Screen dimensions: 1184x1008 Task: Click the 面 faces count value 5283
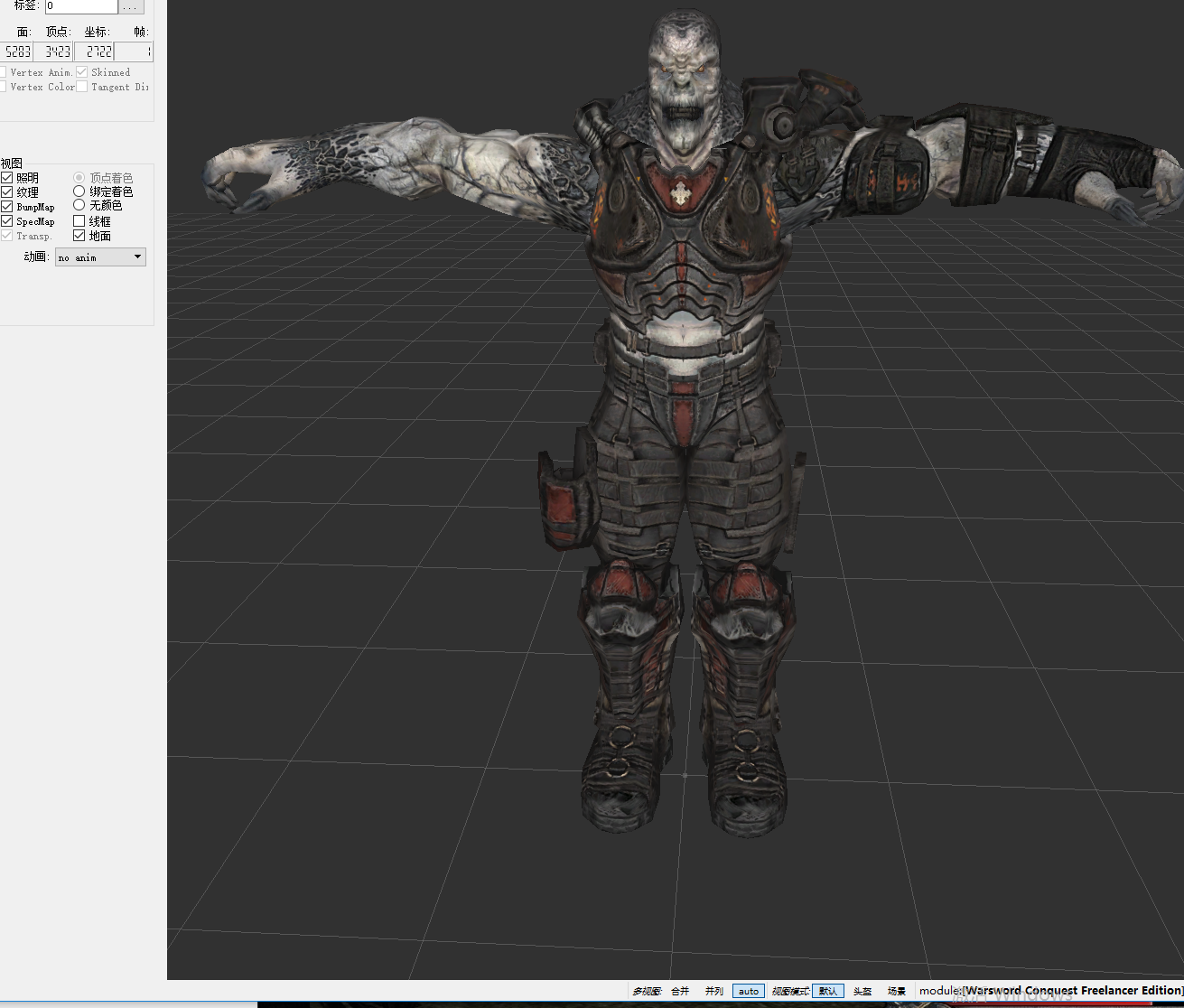17,51
